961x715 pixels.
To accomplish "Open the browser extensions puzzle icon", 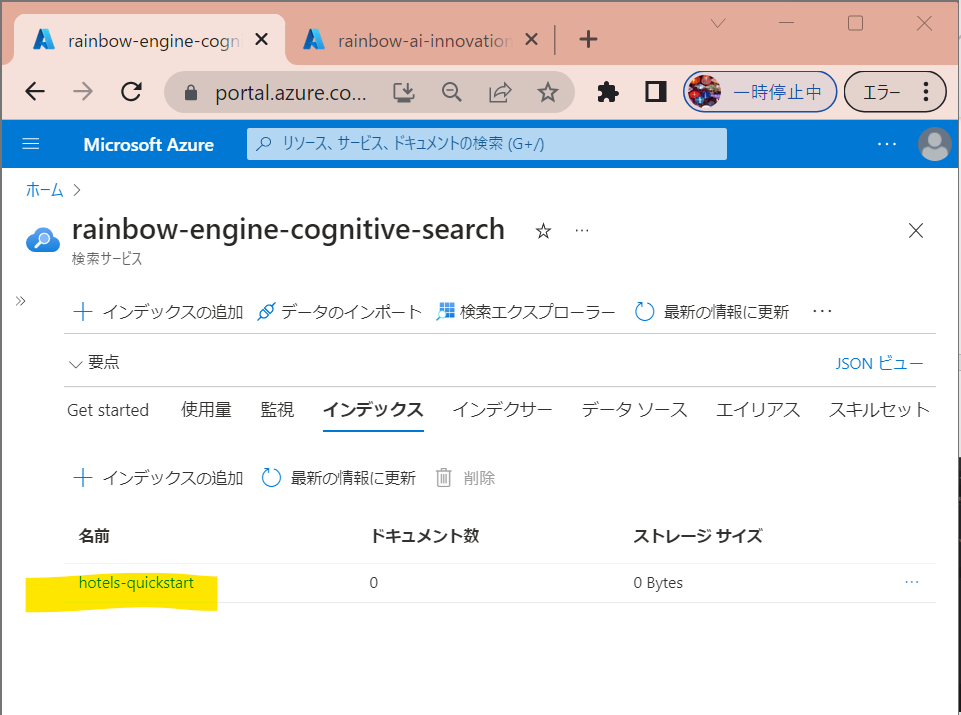I will 607,93.
